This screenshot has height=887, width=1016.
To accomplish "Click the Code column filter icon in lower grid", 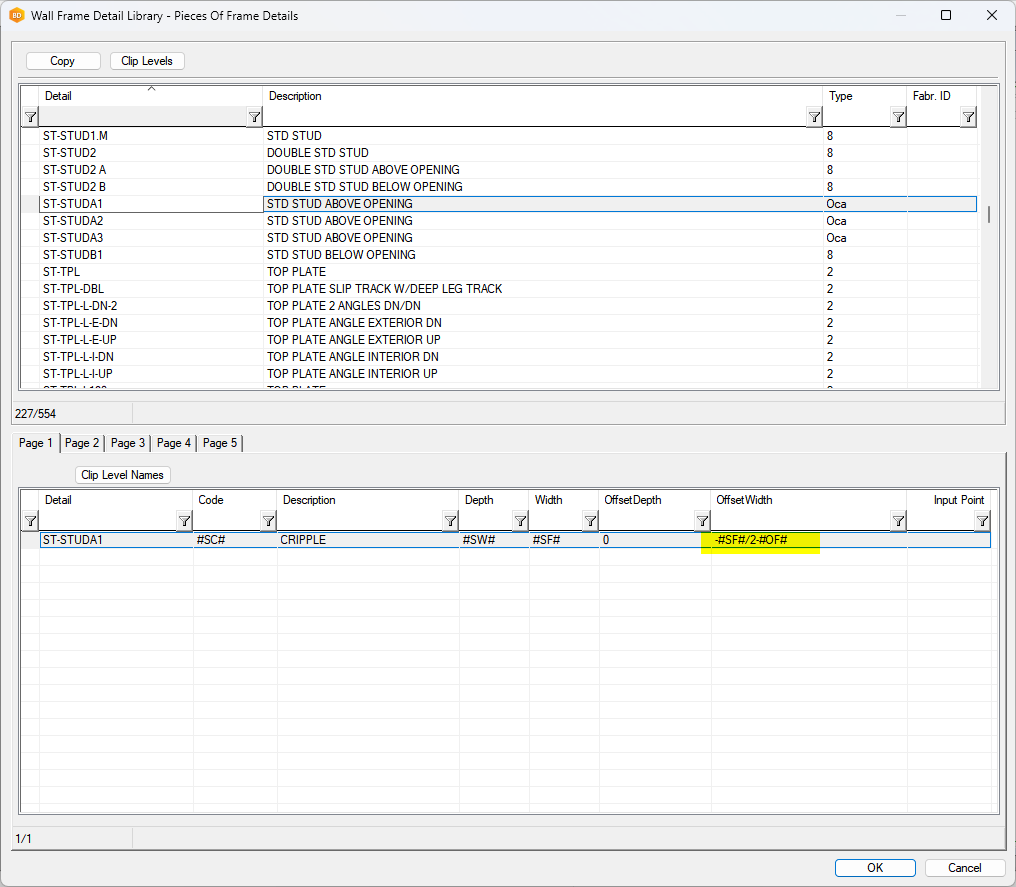I will (268, 521).
